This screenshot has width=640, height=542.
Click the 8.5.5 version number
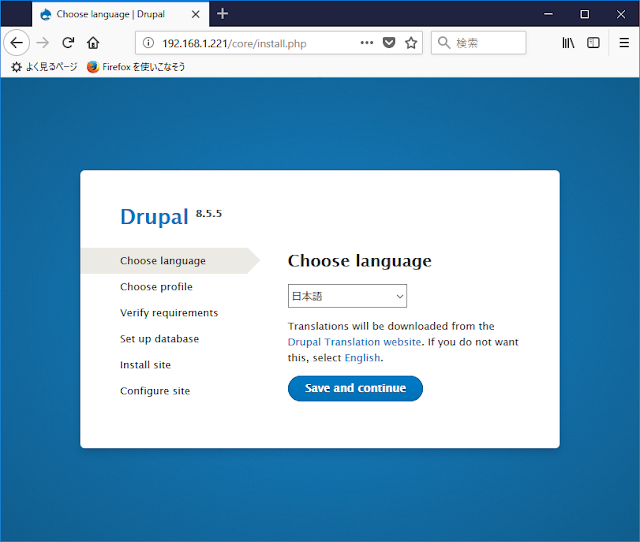click(209, 213)
